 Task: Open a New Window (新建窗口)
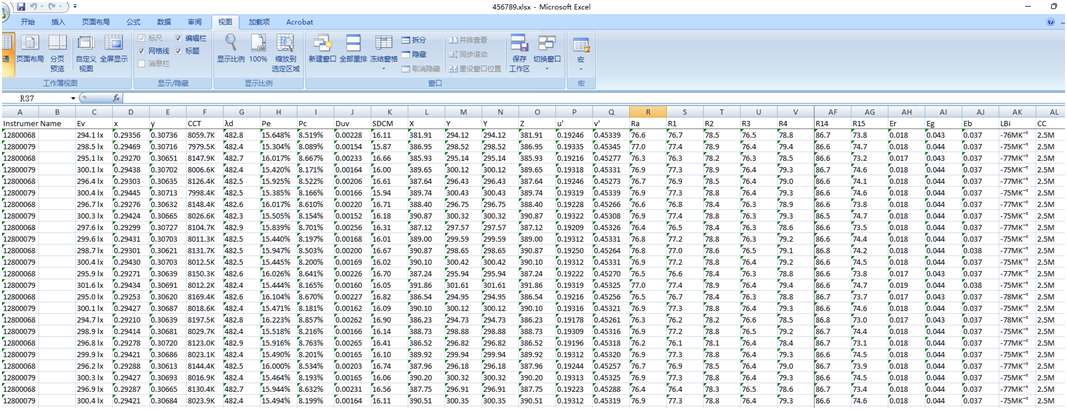[x=322, y=49]
